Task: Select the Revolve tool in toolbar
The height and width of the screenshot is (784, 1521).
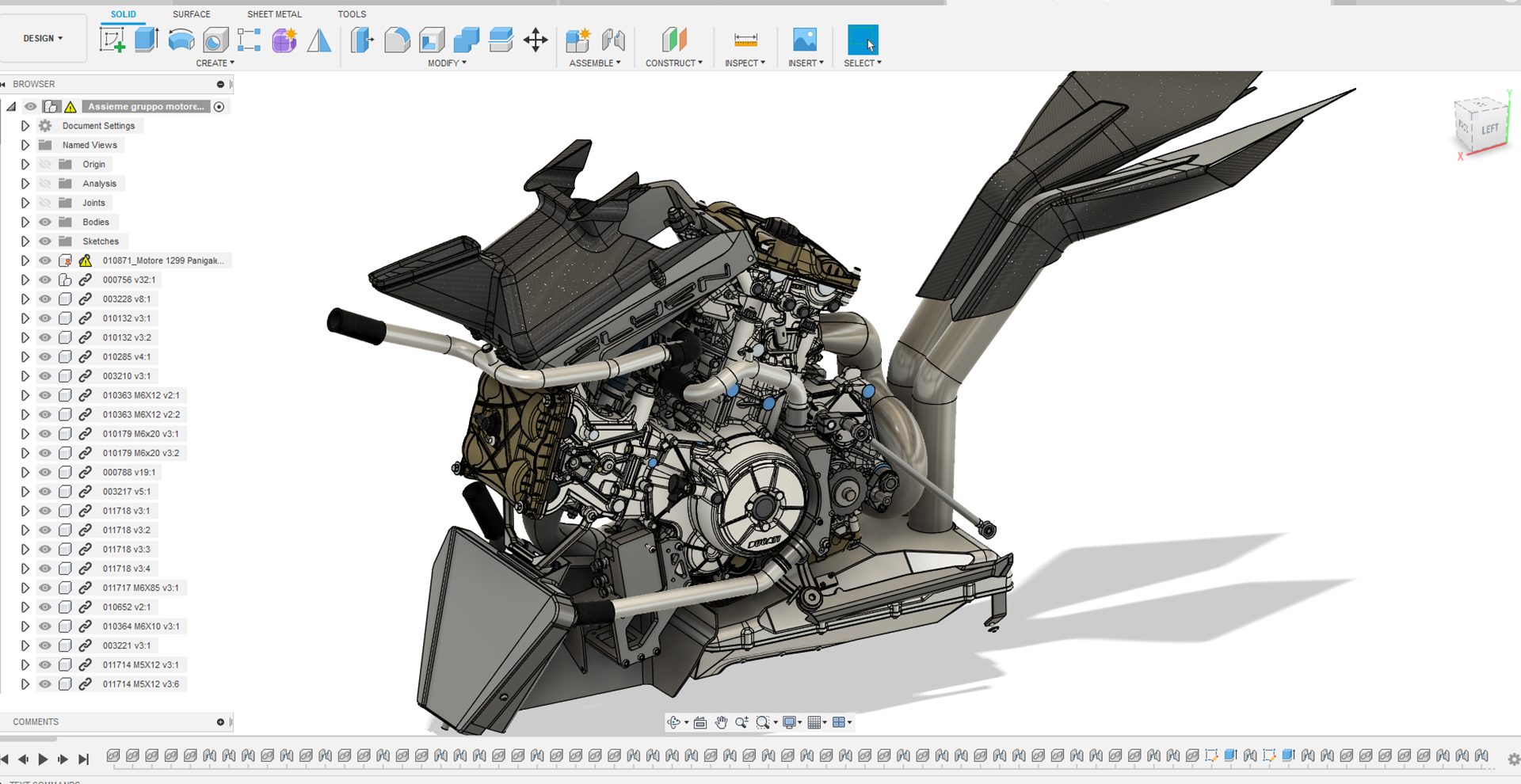Action: pyautogui.click(x=181, y=40)
